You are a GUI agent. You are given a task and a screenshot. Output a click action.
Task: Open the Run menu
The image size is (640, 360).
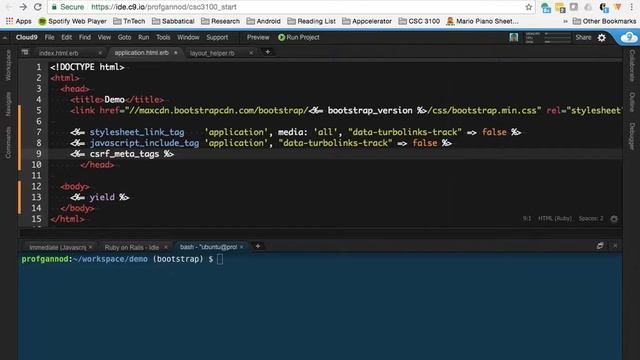point(143,37)
